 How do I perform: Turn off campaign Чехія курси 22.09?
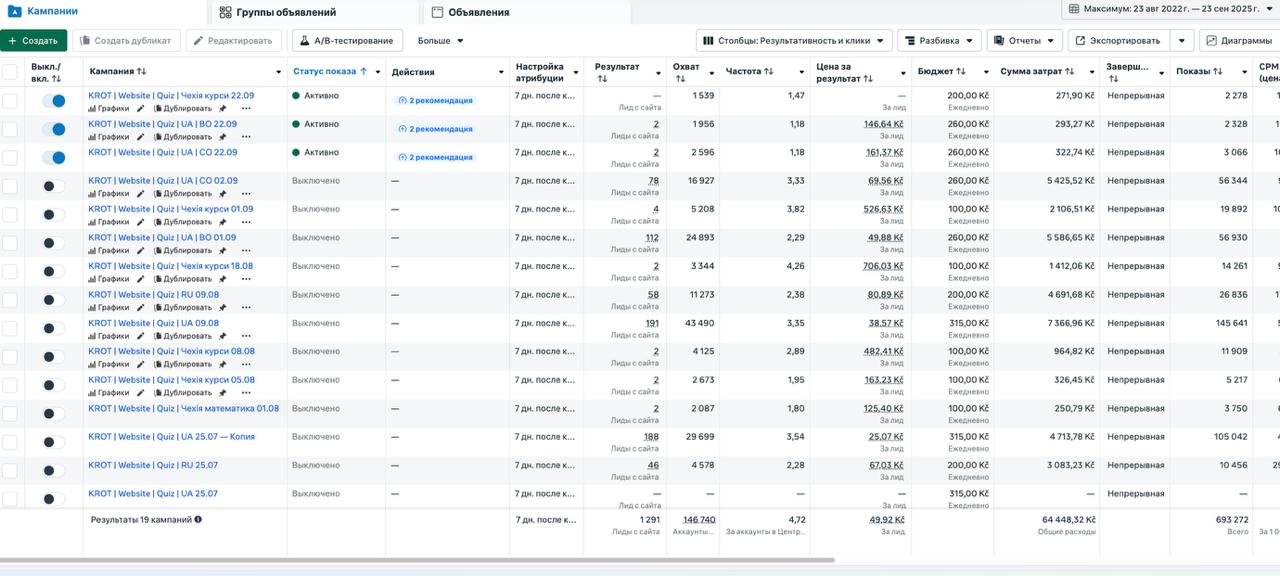[x=53, y=101]
